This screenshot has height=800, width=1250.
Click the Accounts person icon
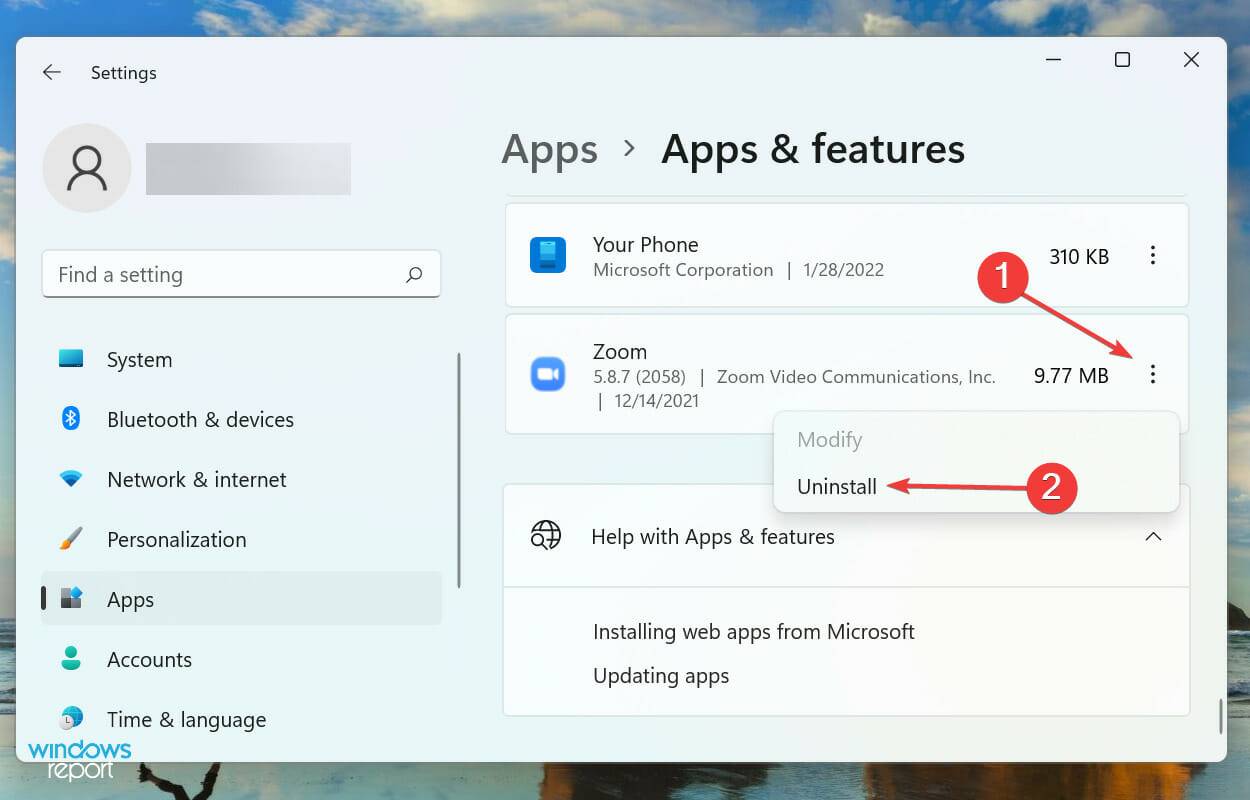tap(71, 659)
